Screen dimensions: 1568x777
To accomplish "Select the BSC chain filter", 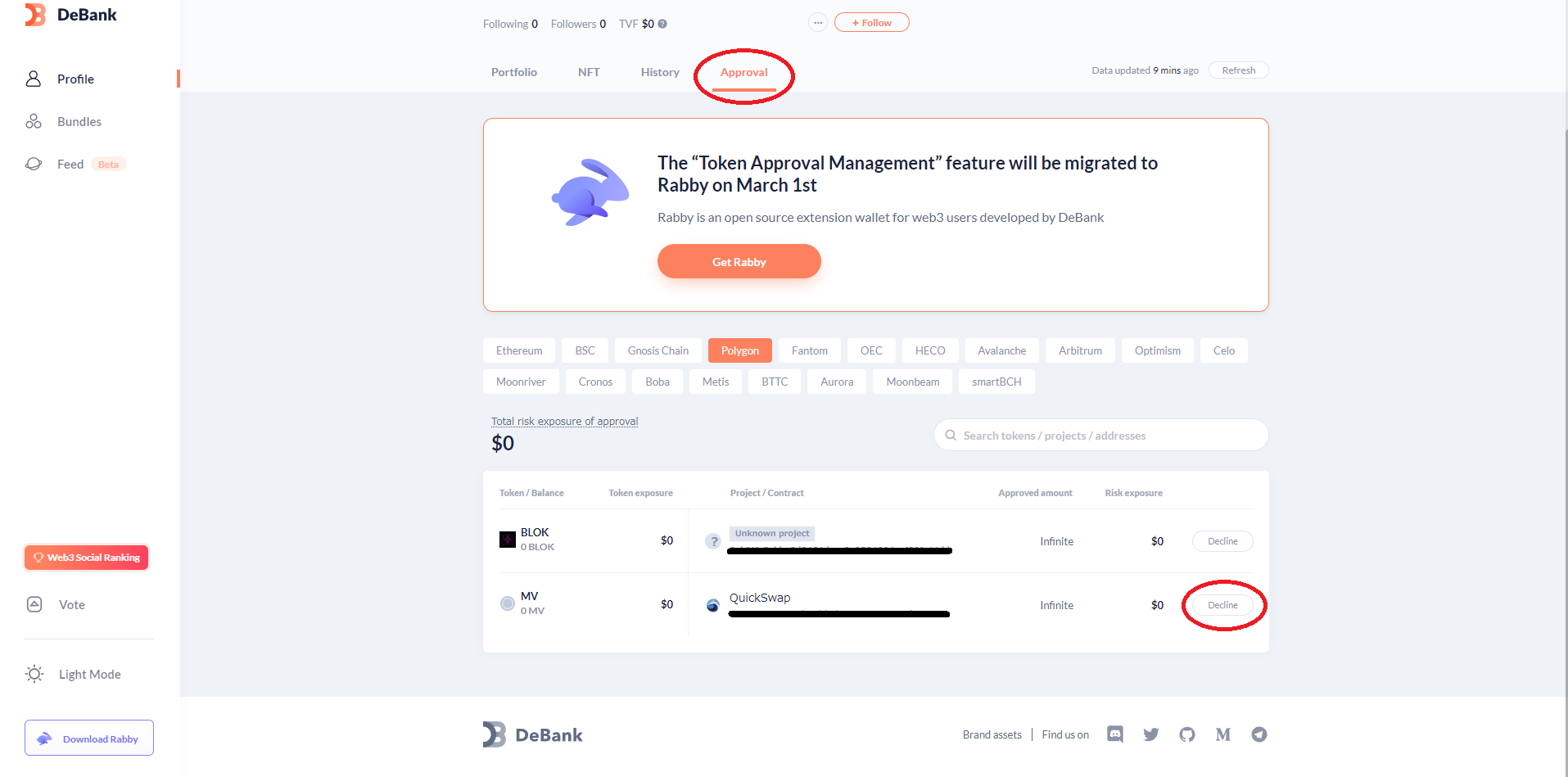I will [x=585, y=350].
